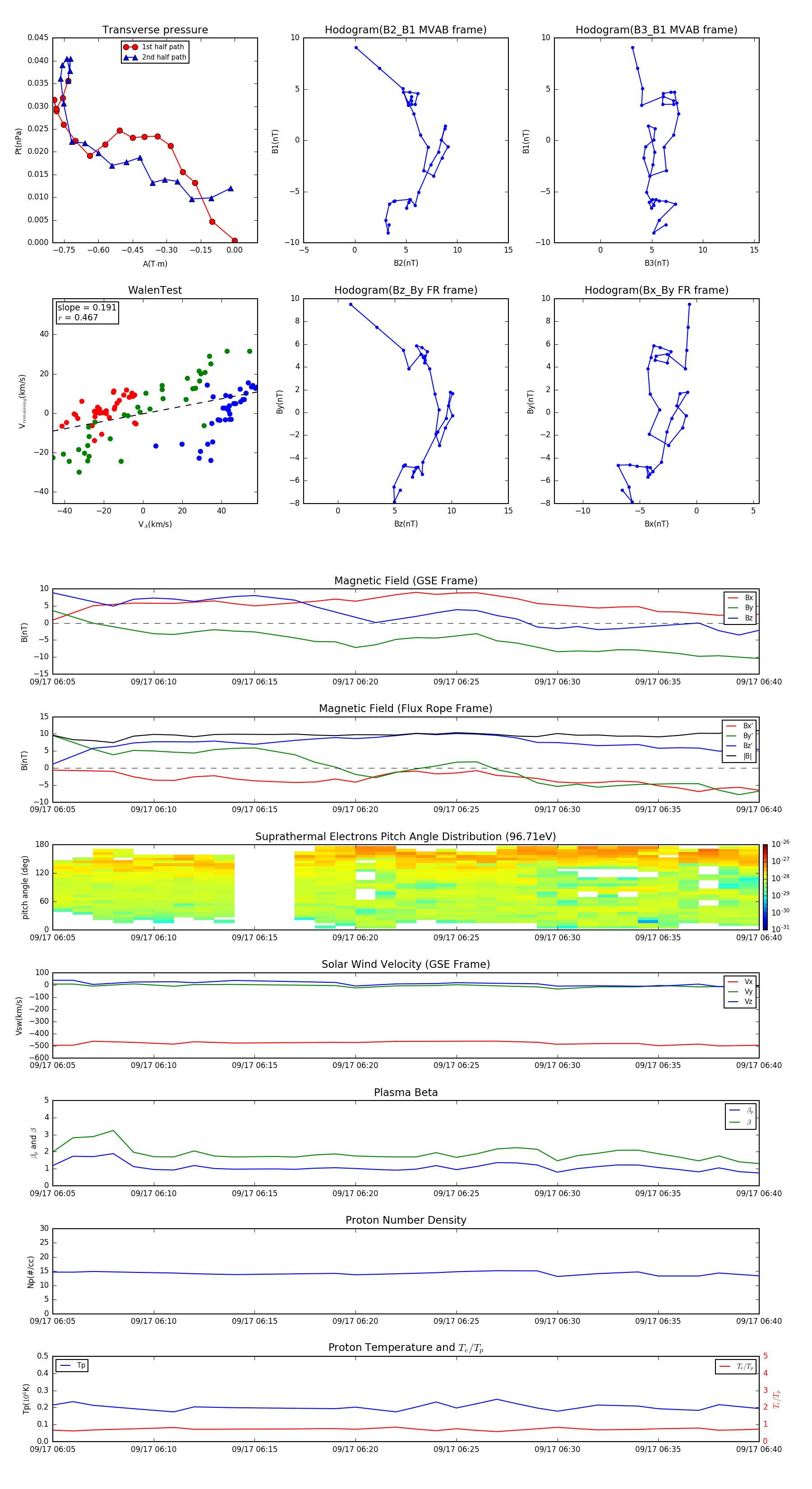This screenshot has height=1489, width=812.
Task: Click the A(T·m) x-axis label
Action: 155,264
